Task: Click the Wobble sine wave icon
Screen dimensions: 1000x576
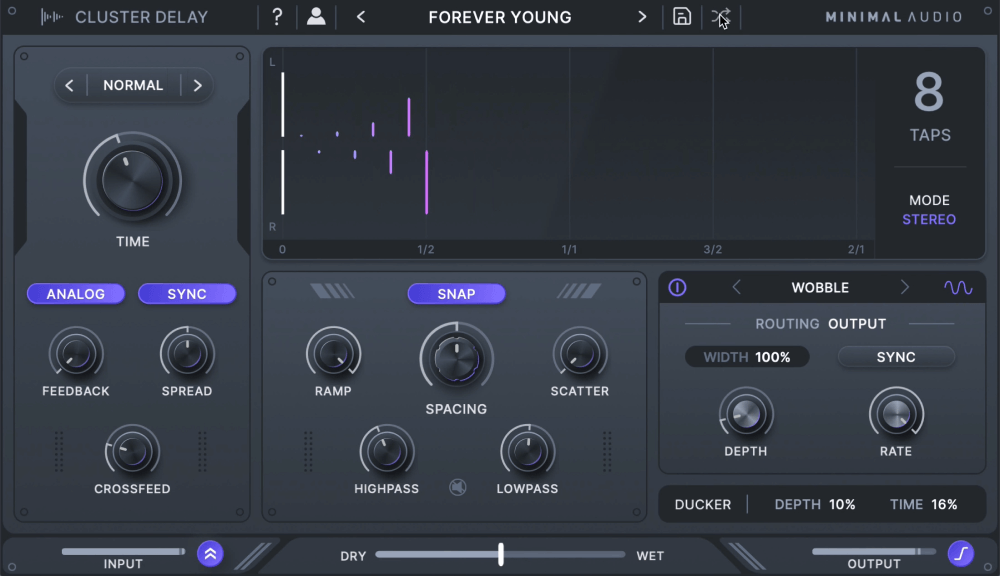Action: pyautogui.click(x=958, y=288)
